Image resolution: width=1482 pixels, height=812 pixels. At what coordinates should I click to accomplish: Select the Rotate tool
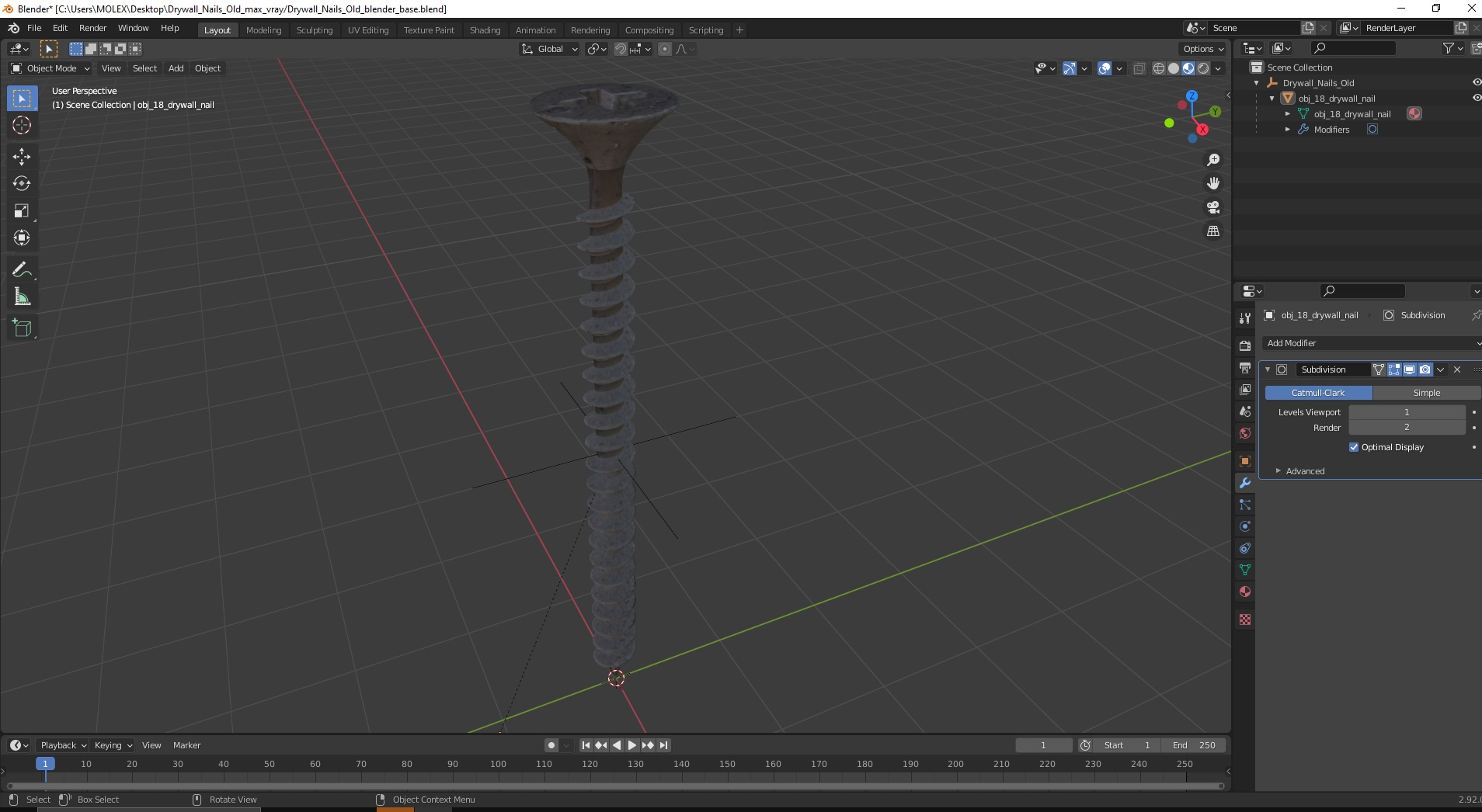tap(22, 183)
